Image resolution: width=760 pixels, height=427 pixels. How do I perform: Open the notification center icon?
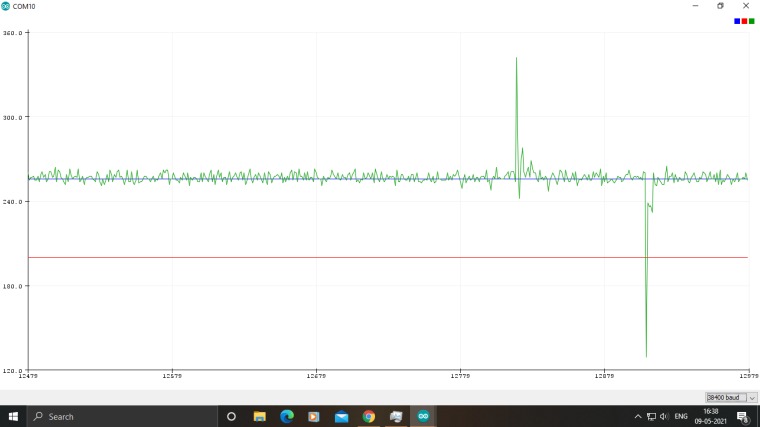(x=743, y=416)
